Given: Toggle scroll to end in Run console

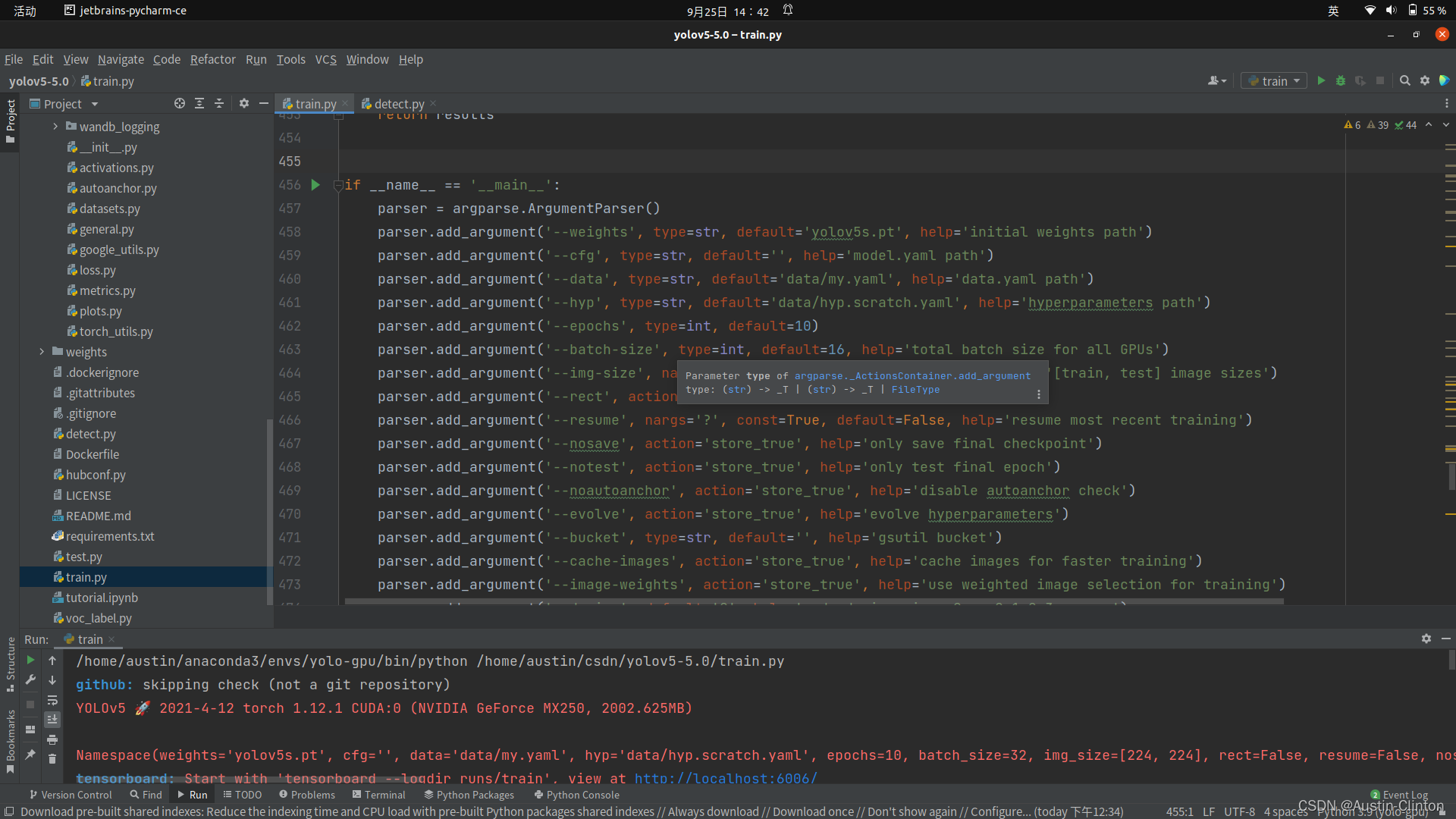Looking at the screenshot, I should (52, 720).
